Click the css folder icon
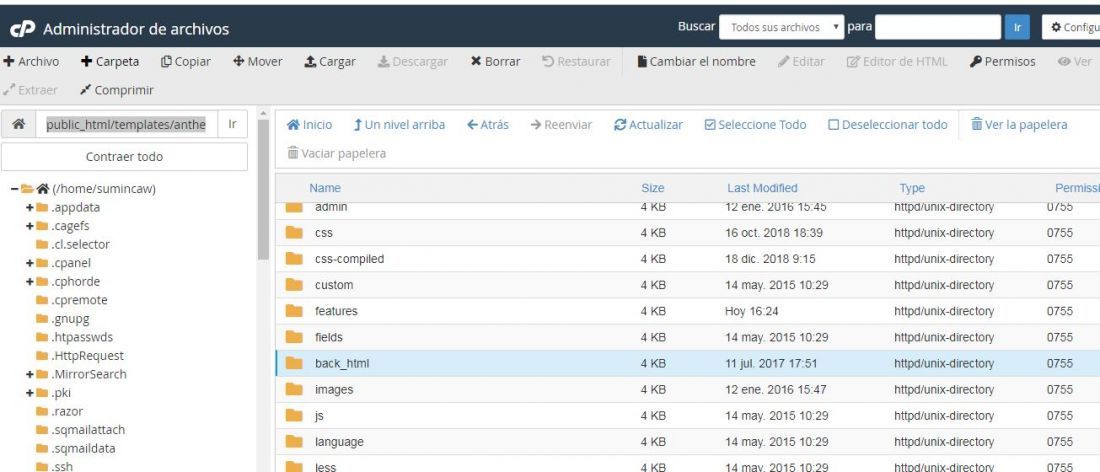Viewport: 1100px width, 472px height. (294, 232)
